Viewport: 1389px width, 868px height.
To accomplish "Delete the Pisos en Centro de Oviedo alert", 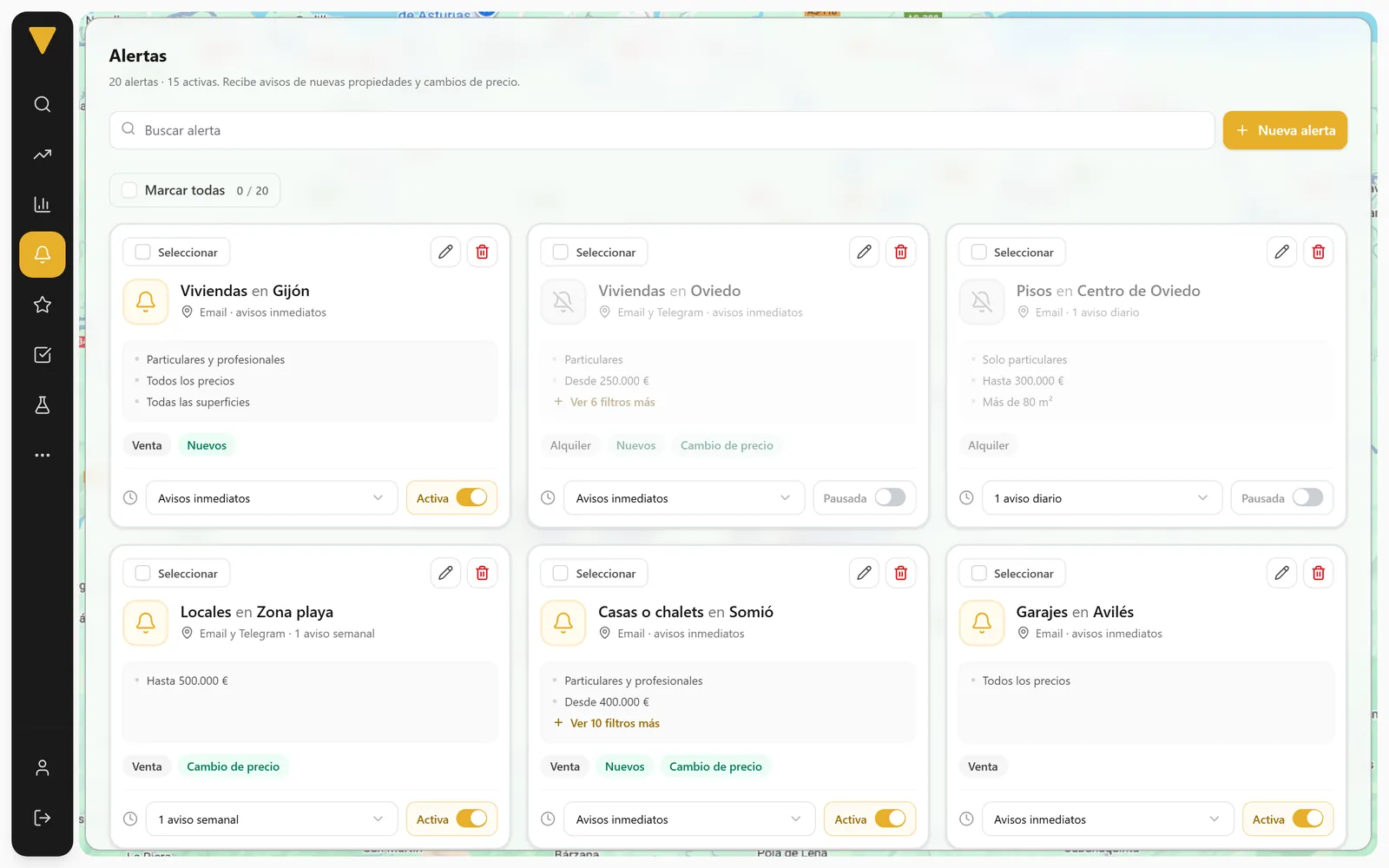I will click(1319, 252).
